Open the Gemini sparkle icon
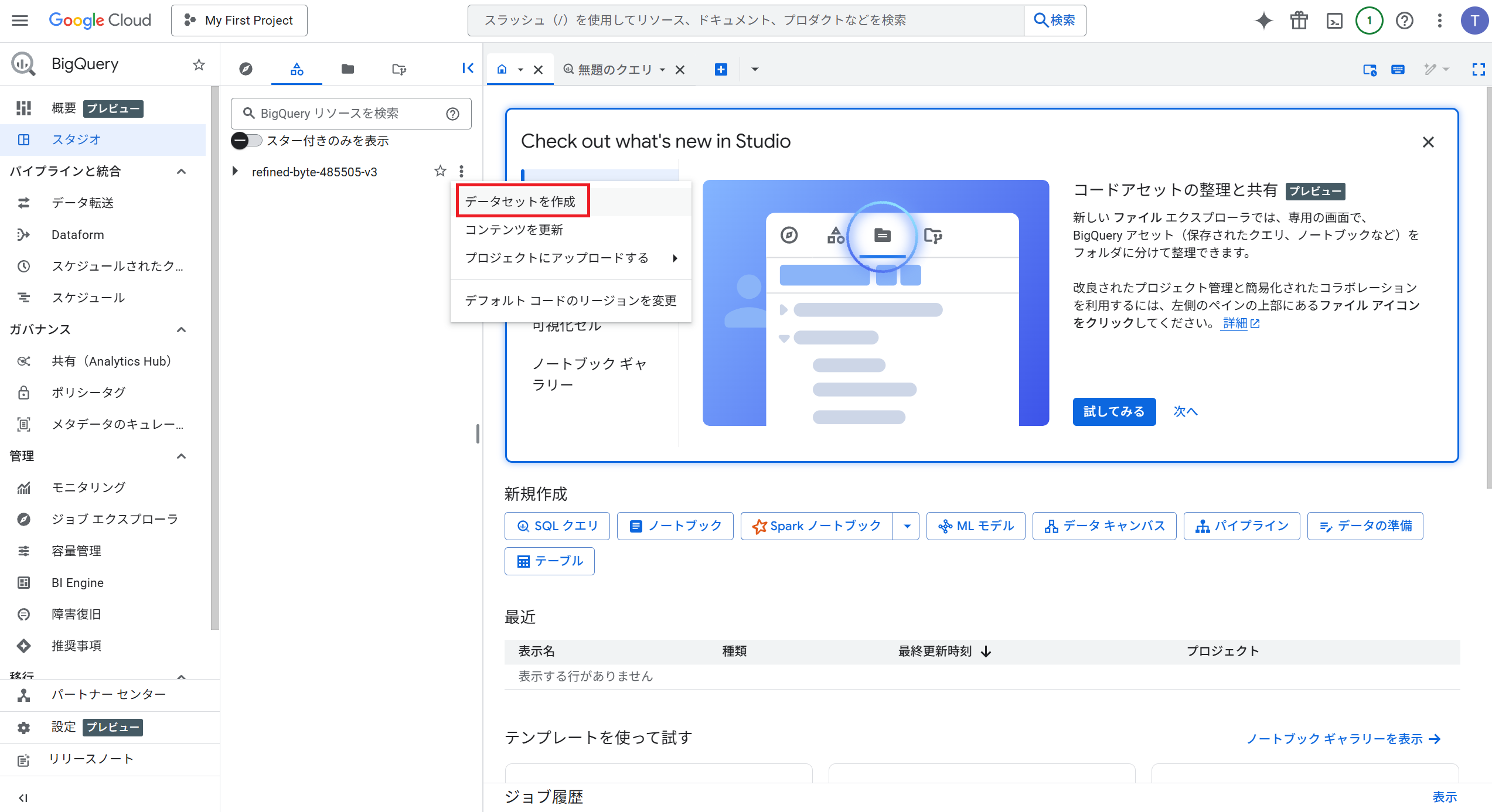This screenshot has width=1492, height=812. click(1264, 21)
